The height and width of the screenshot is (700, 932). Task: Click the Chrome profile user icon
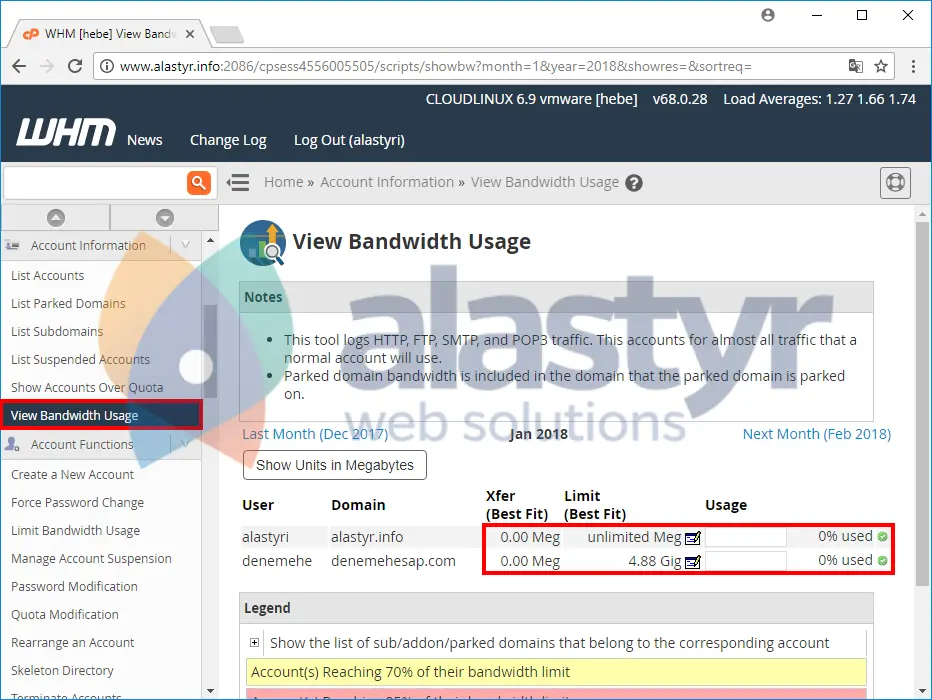768,15
